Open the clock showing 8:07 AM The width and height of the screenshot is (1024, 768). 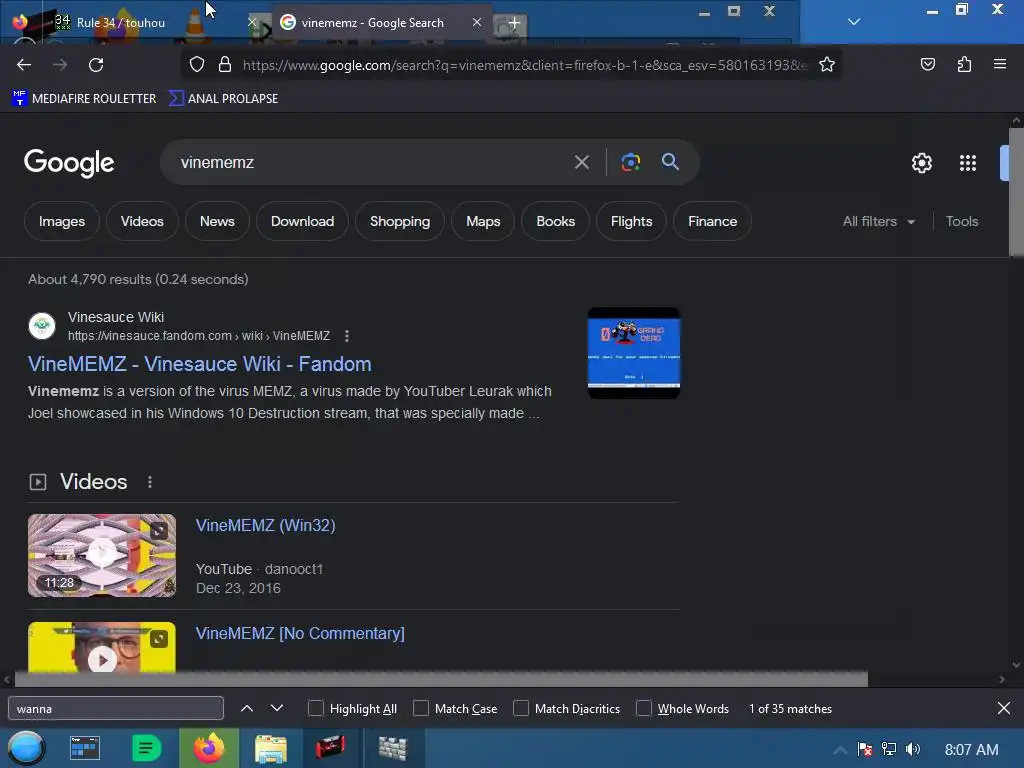click(971, 749)
